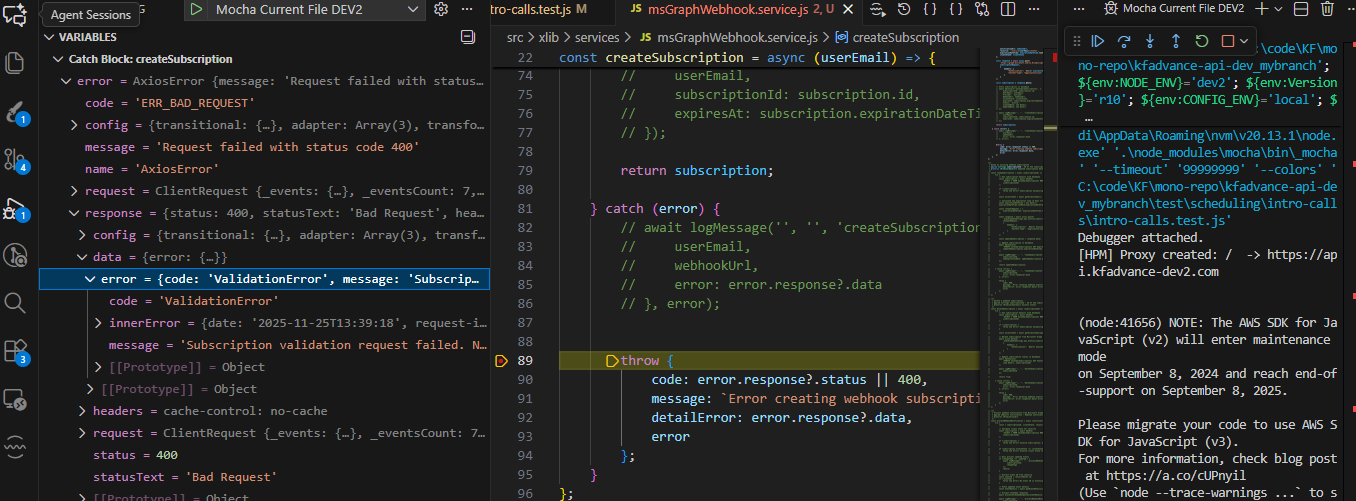The height and width of the screenshot is (501, 1356).
Task: Click the 'throw {' statement on line 89
Action: [x=648, y=360]
